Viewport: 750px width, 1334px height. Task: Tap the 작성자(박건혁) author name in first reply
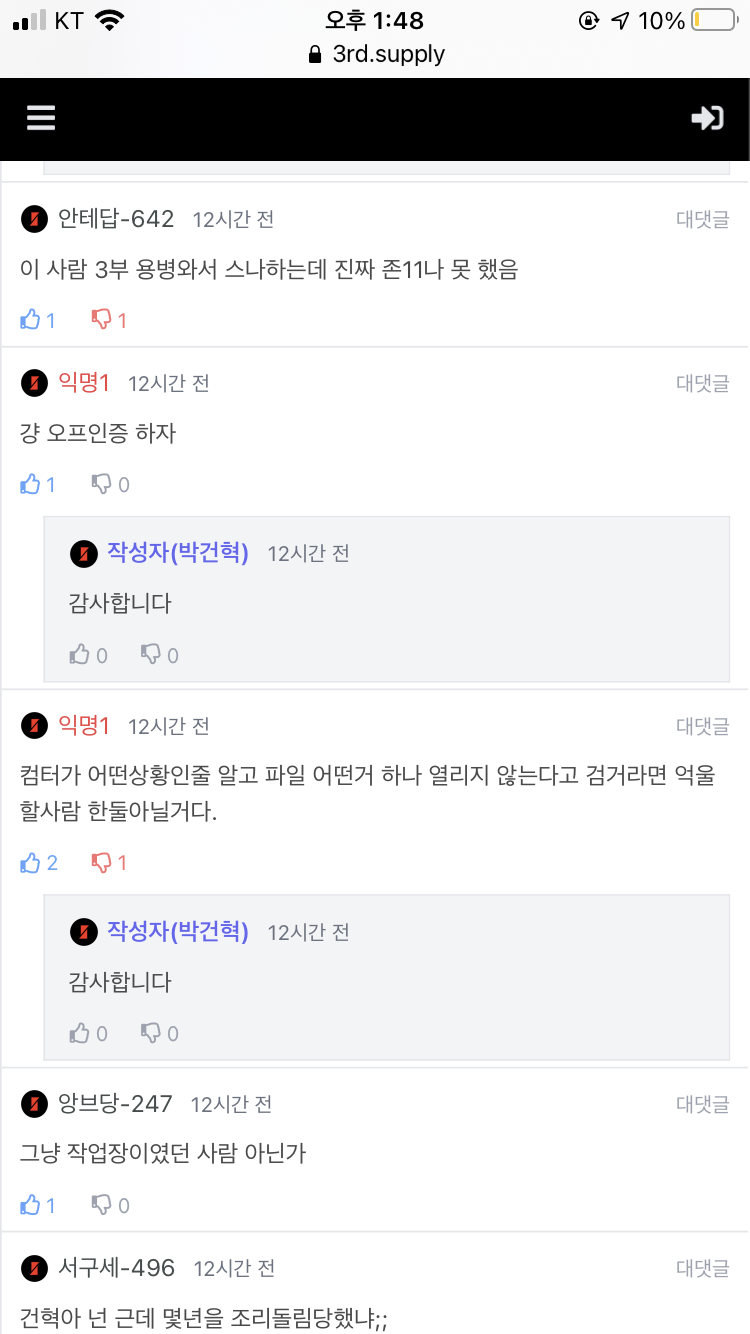(x=178, y=552)
